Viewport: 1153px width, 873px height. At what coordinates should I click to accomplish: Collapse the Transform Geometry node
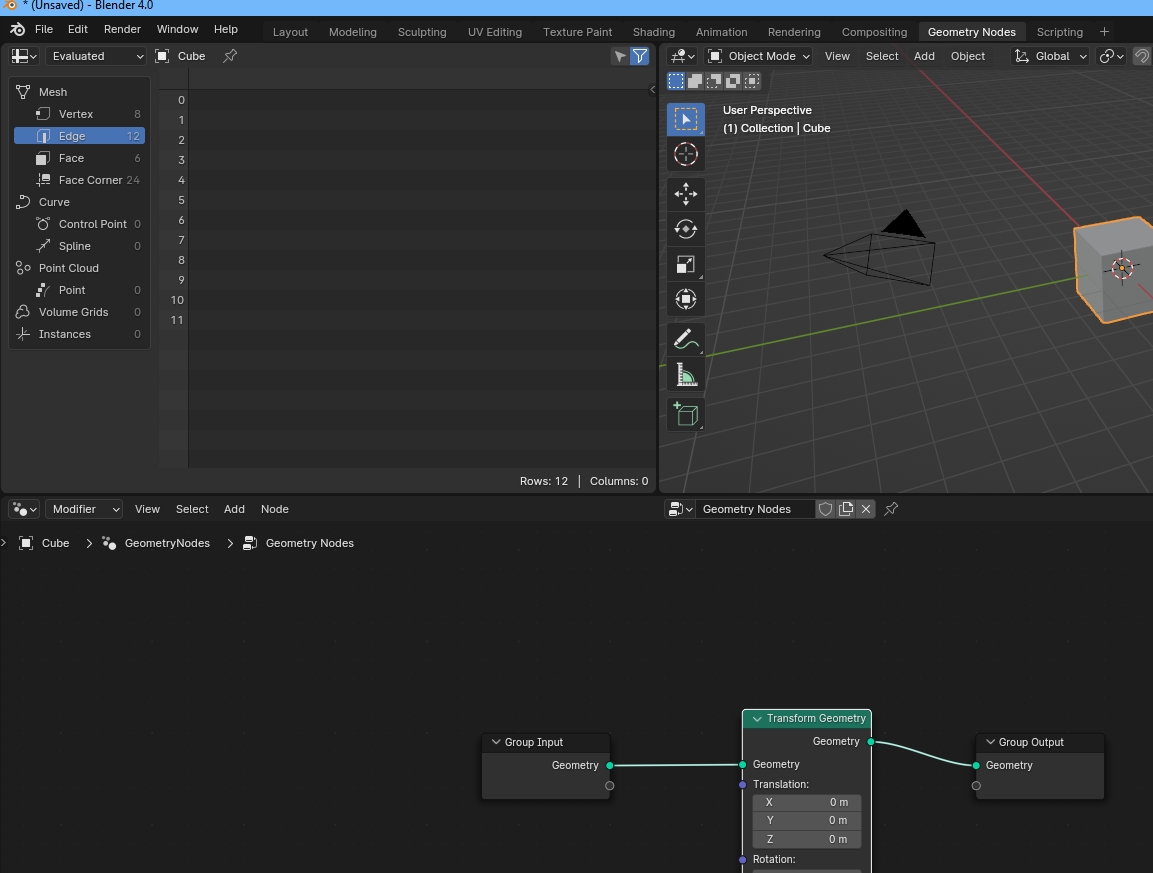point(757,719)
